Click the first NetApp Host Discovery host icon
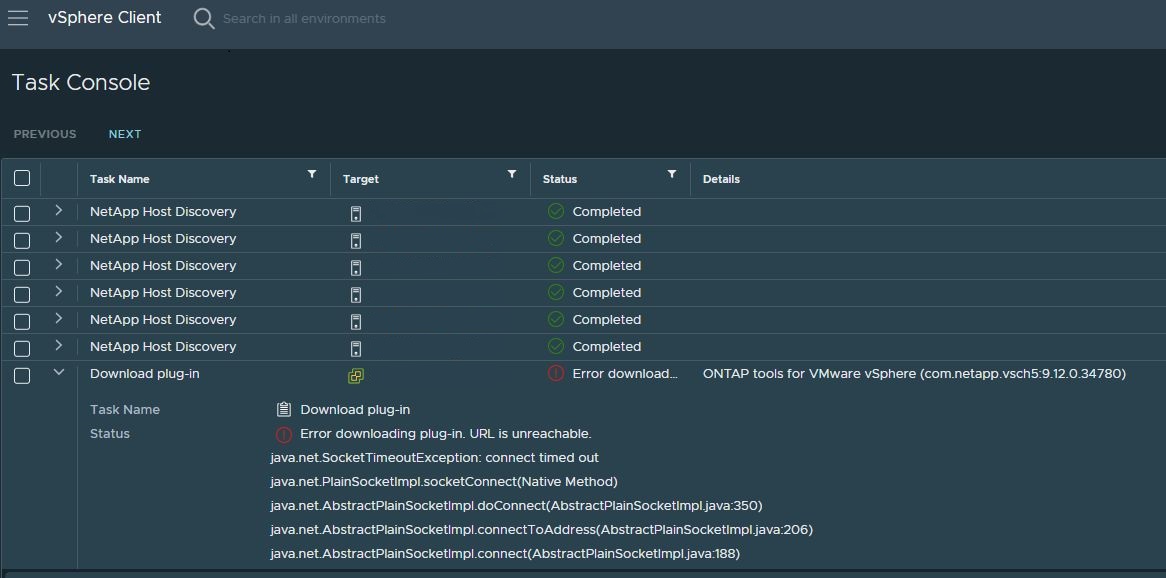Screen dimensions: 1166x578 click(x=355, y=214)
